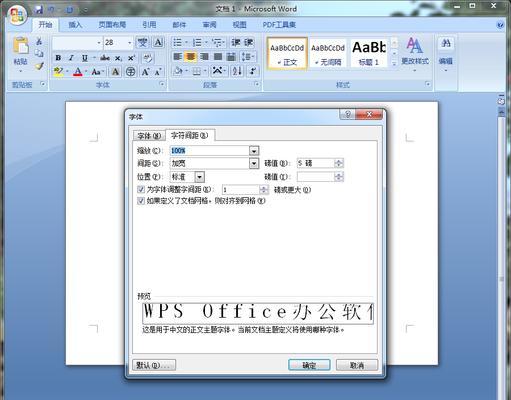Click the dialog help question mark button
Viewport: 511px width, 400px height.
[x=348, y=114]
